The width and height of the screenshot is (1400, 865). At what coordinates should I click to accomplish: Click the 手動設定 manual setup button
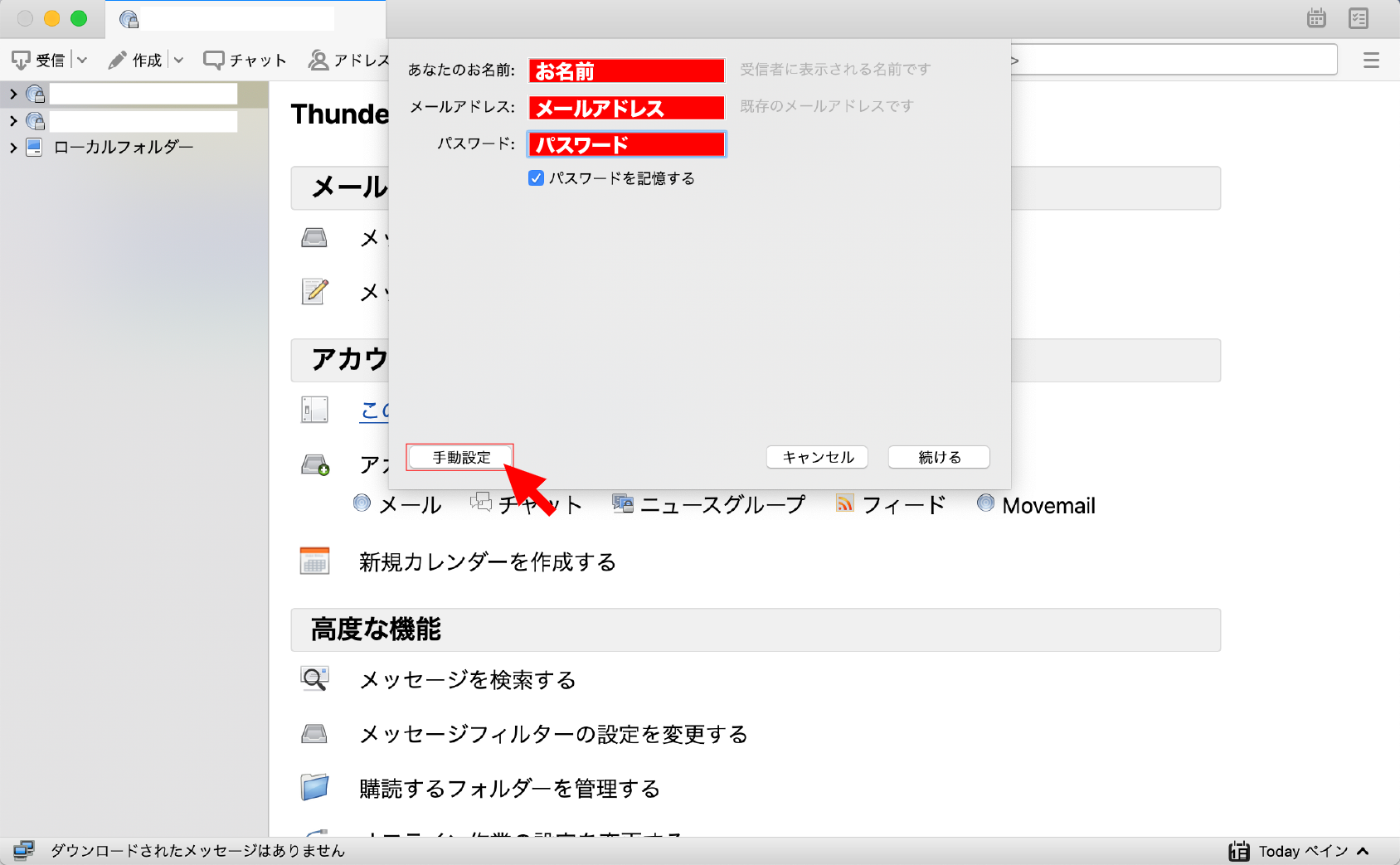pos(460,458)
